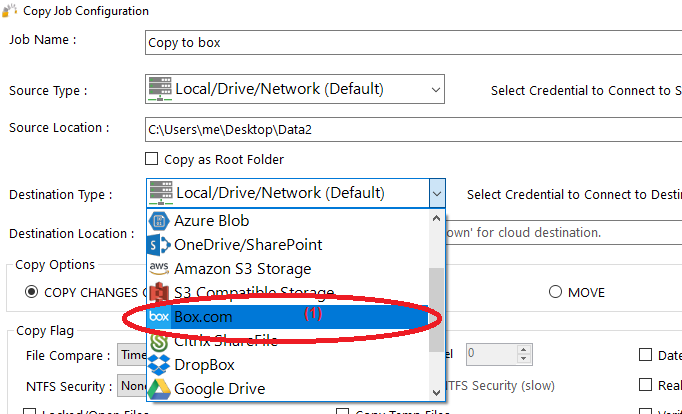Click the Job Name text field
This screenshot has height=414, width=682.
click(413, 43)
